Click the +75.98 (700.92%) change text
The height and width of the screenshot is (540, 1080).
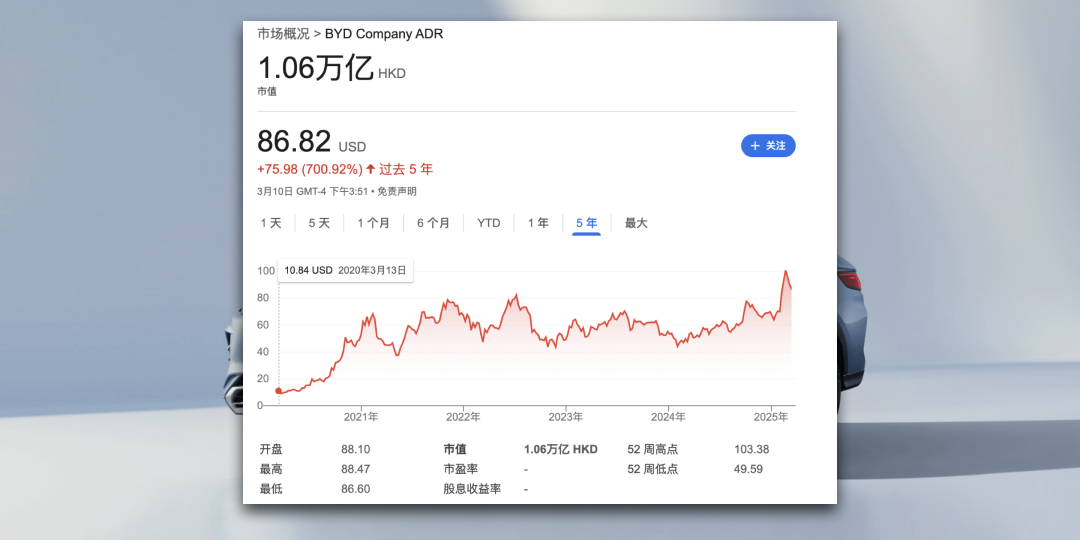[x=309, y=169]
